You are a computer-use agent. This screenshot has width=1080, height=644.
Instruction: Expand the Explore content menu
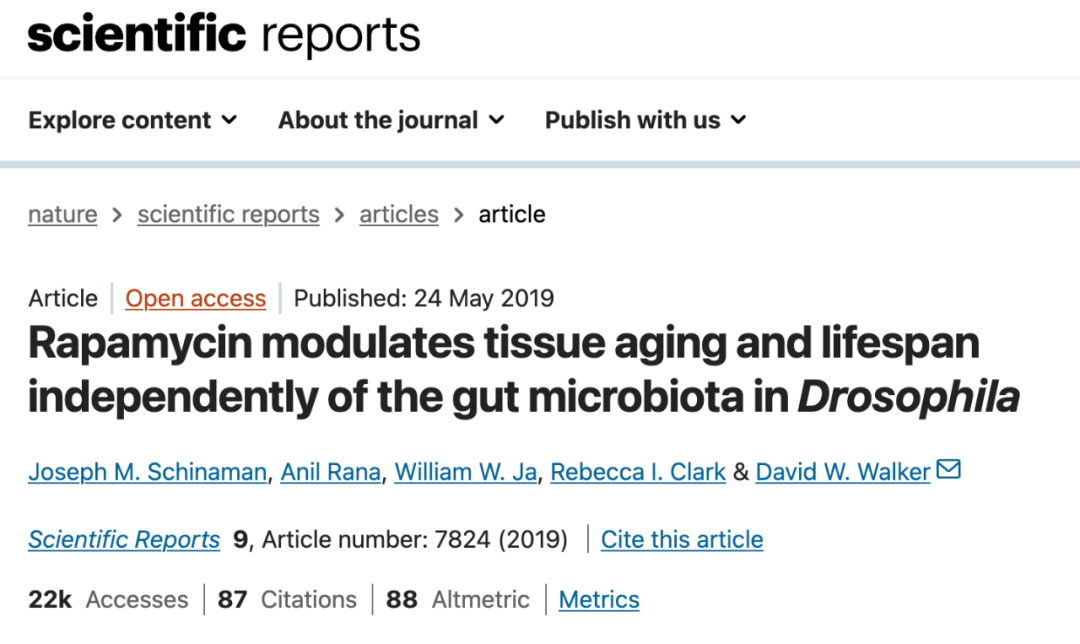132,120
